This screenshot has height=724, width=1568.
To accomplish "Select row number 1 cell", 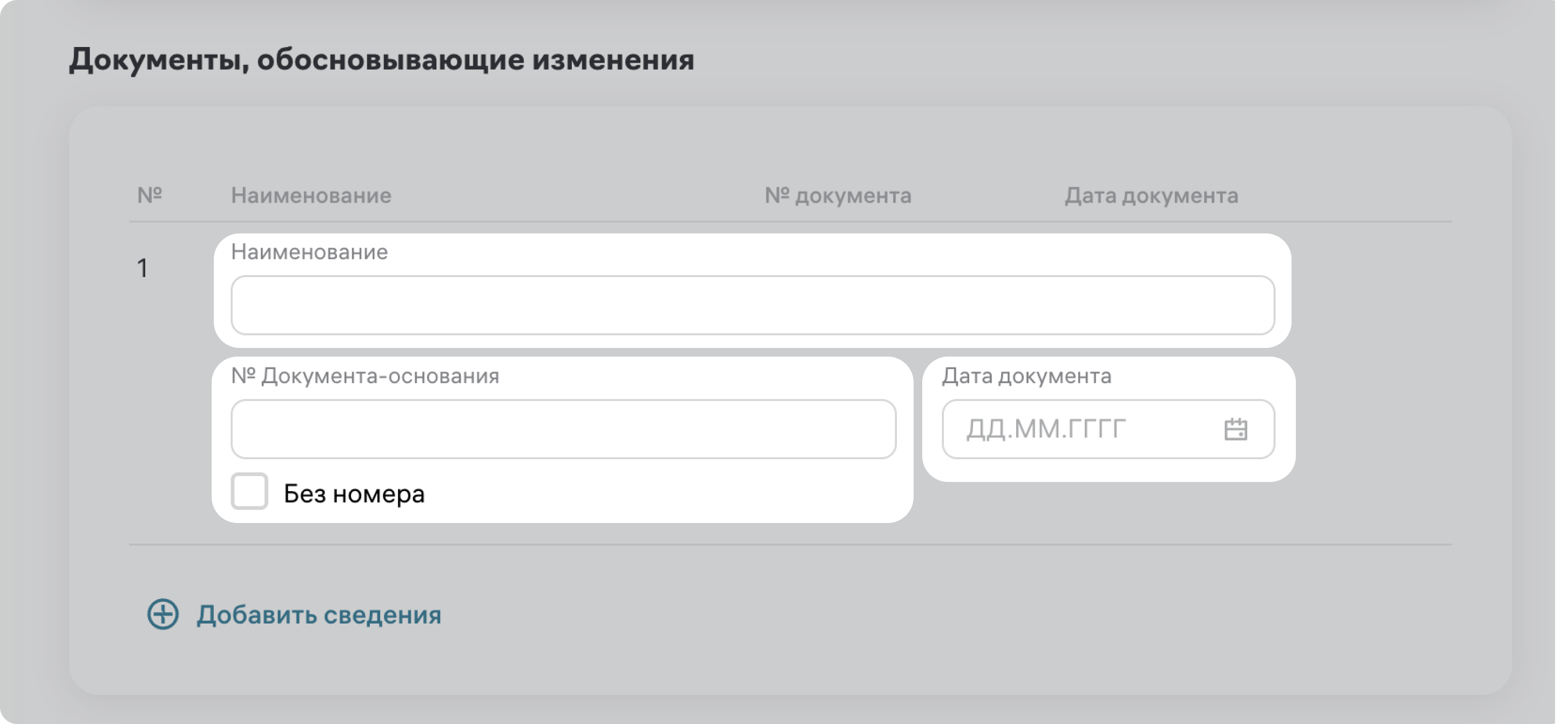I will (143, 268).
